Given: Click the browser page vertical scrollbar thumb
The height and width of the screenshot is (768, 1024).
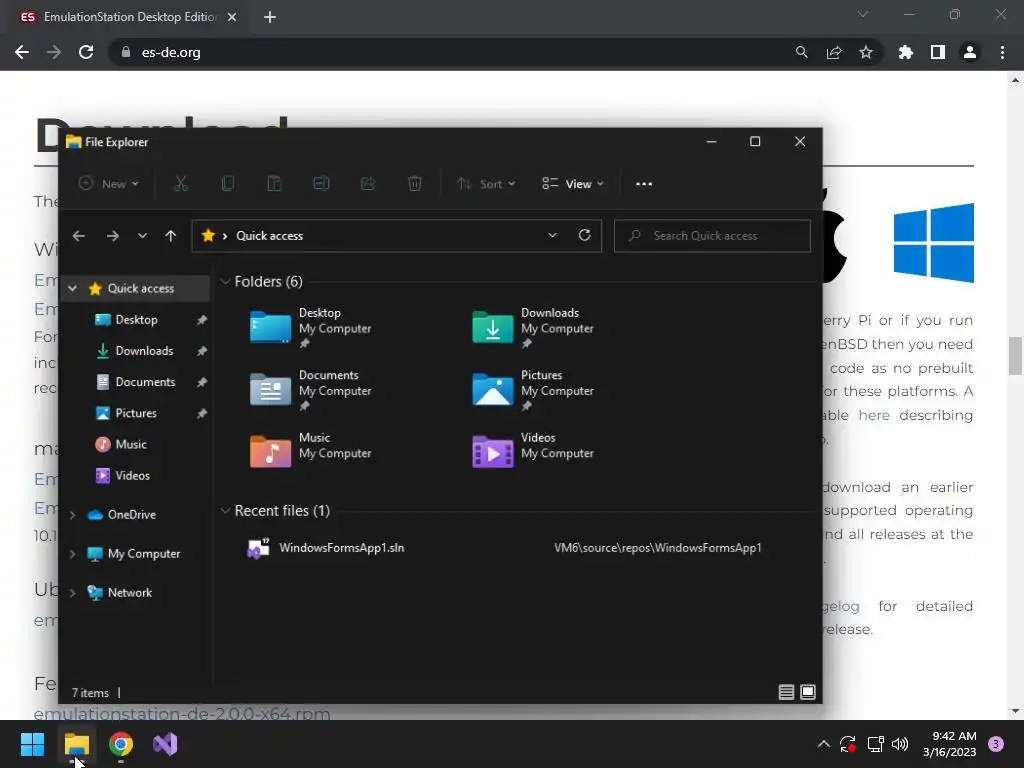Looking at the screenshot, I should [1015, 356].
